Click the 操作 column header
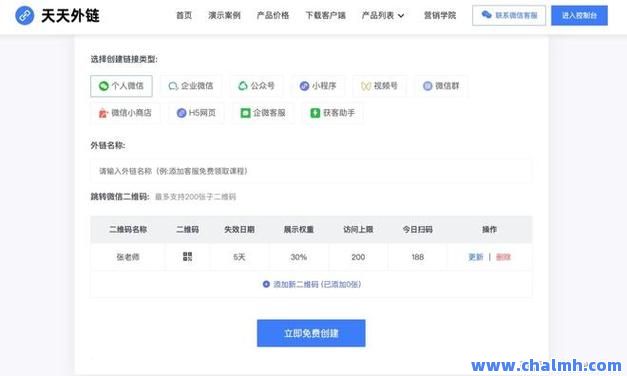This screenshot has width=627, height=376. 489,230
